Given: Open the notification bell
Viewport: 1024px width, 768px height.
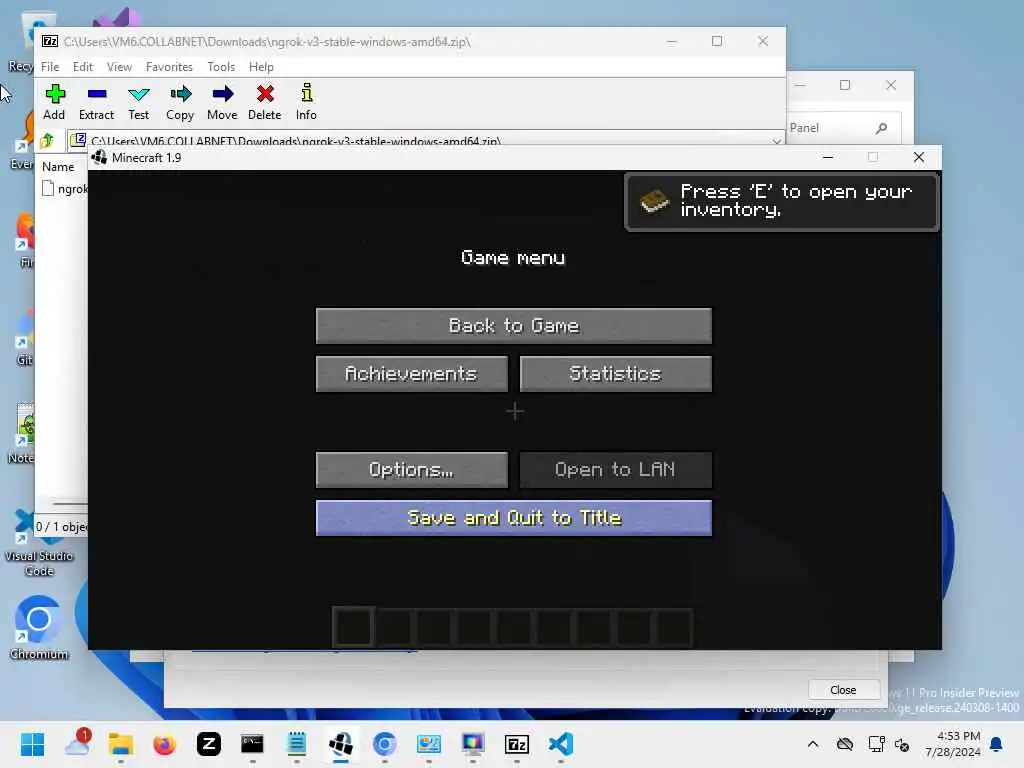Looking at the screenshot, I should 997,744.
